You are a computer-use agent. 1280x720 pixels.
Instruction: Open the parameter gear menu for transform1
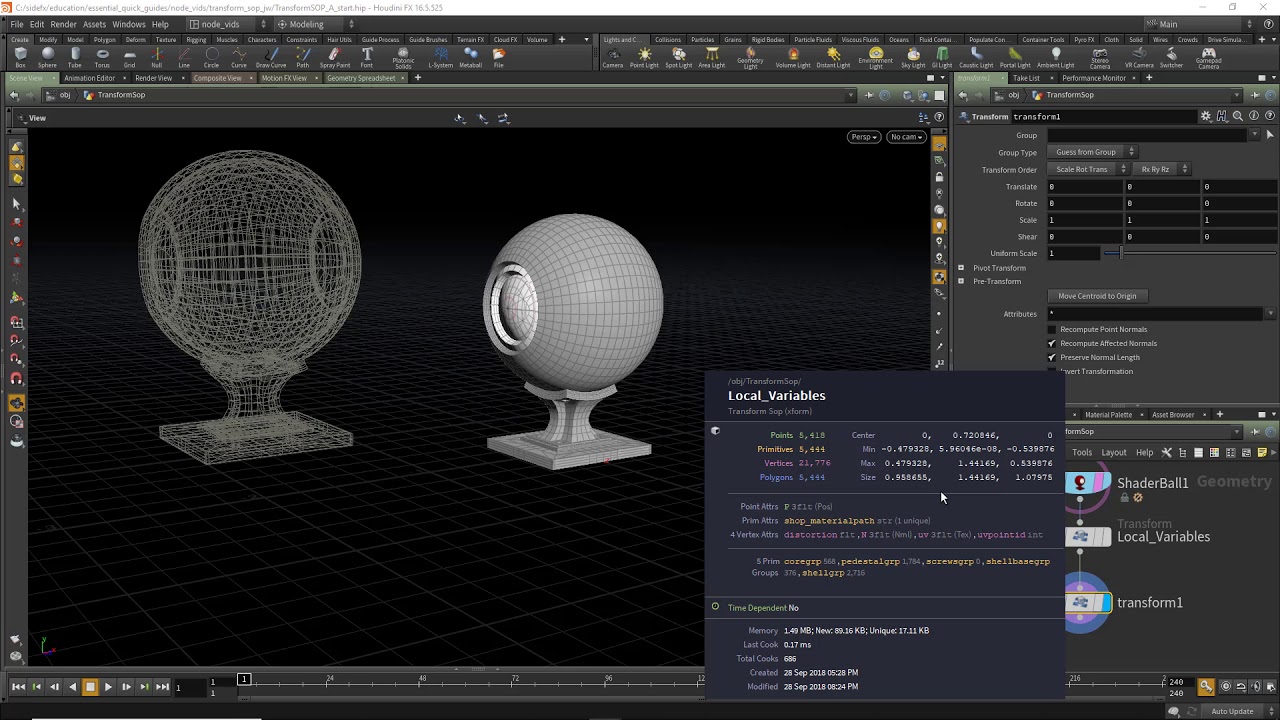1206,116
